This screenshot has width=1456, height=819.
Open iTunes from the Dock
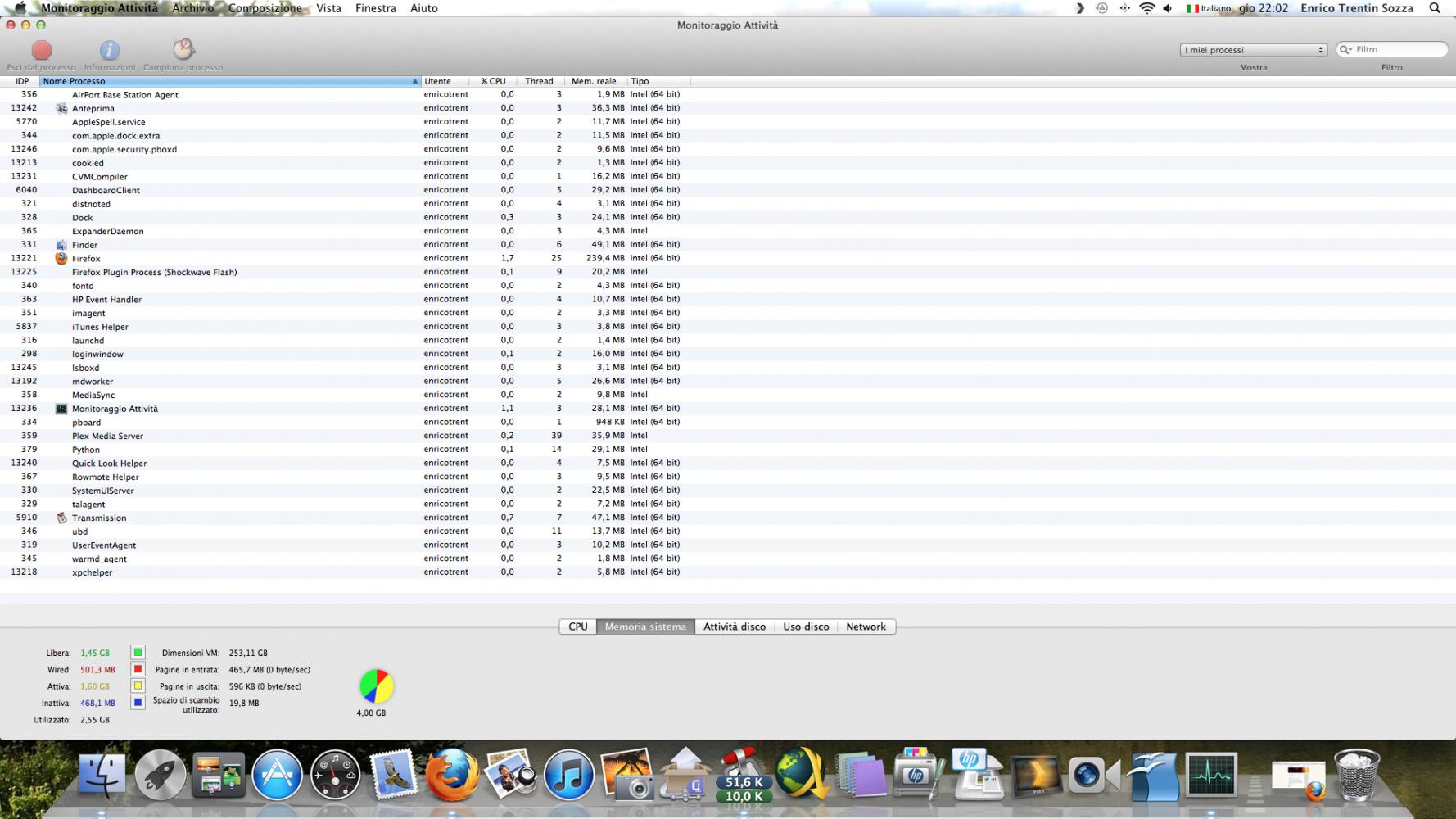[x=568, y=775]
